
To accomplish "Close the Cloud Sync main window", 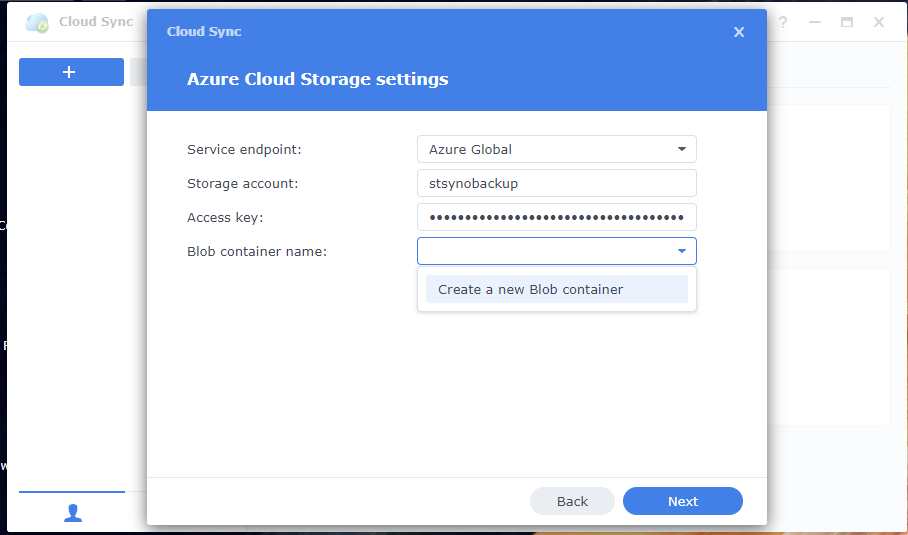I will pyautogui.click(x=879, y=22).
